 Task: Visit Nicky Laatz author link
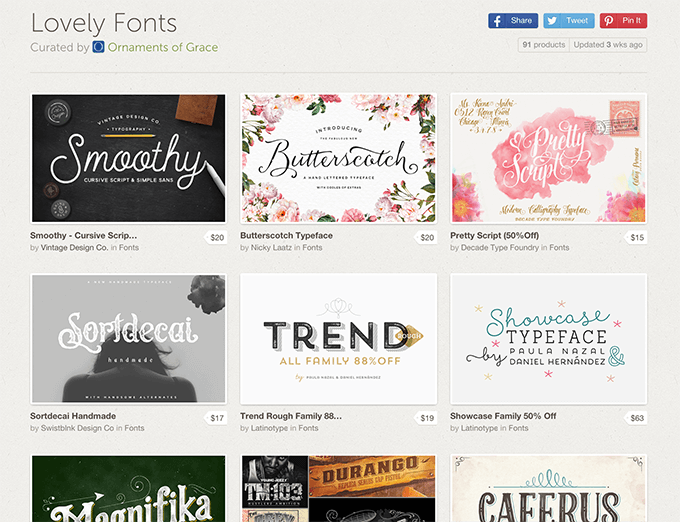point(271,248)
